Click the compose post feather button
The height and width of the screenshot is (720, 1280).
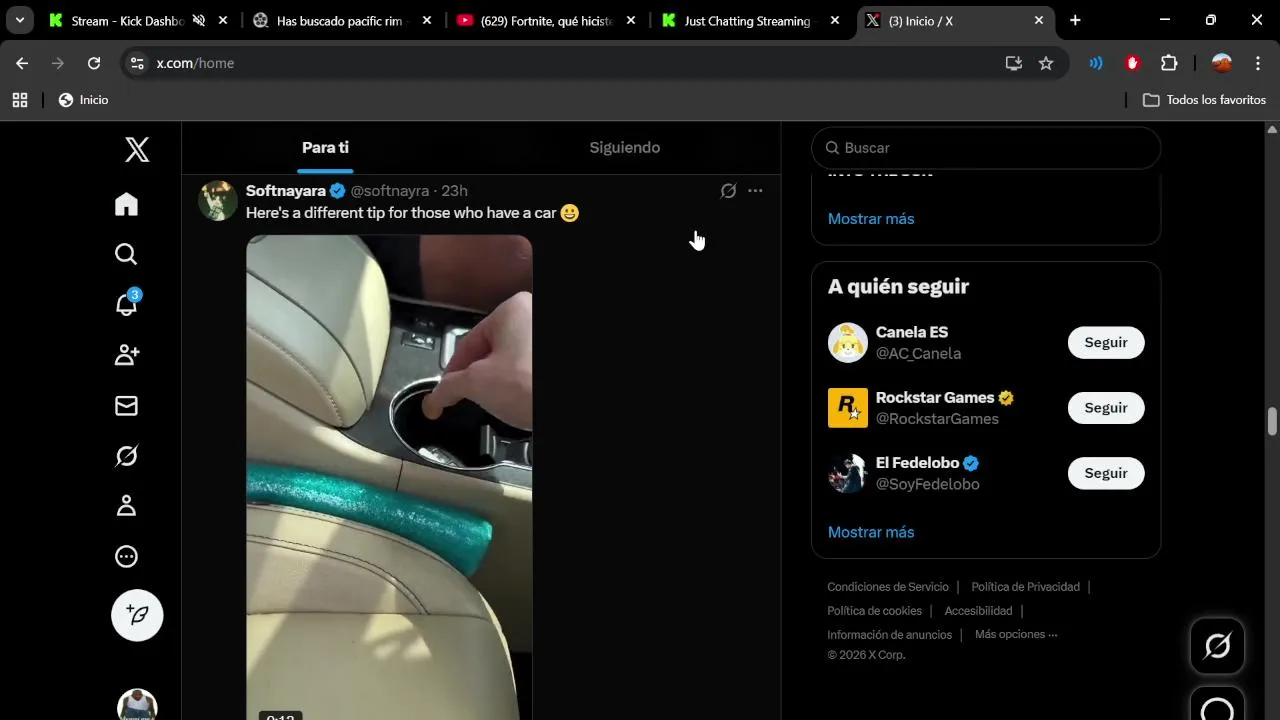pos(137,615)
